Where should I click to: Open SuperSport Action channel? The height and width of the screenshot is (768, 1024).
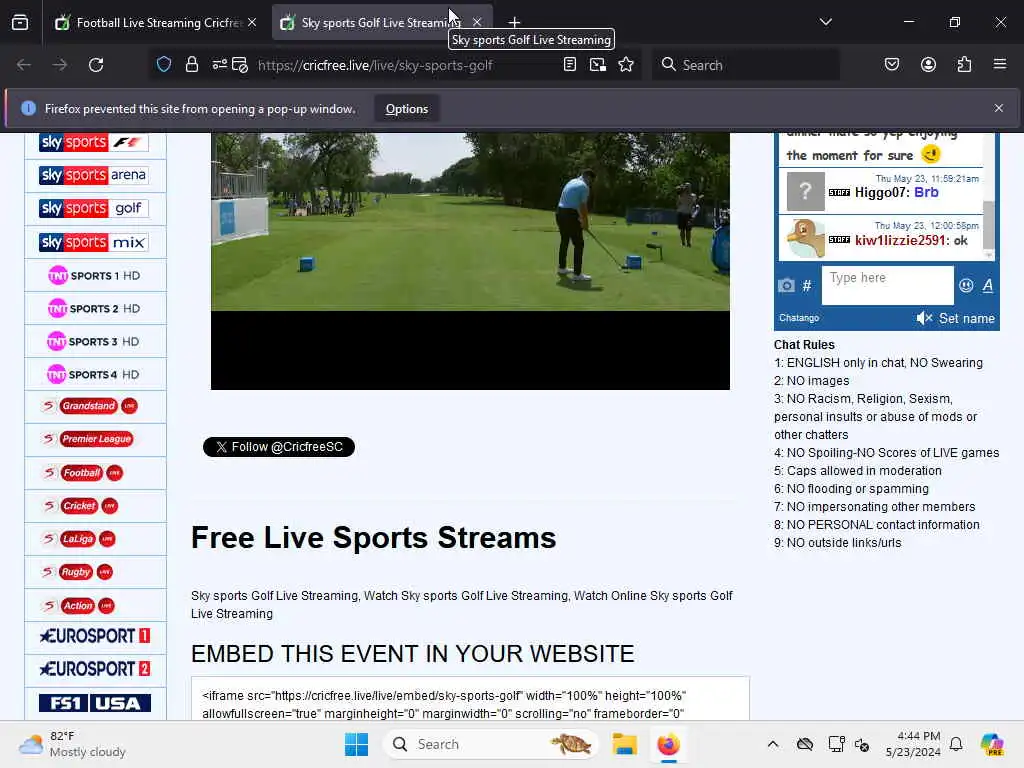(x=78, y=606)
